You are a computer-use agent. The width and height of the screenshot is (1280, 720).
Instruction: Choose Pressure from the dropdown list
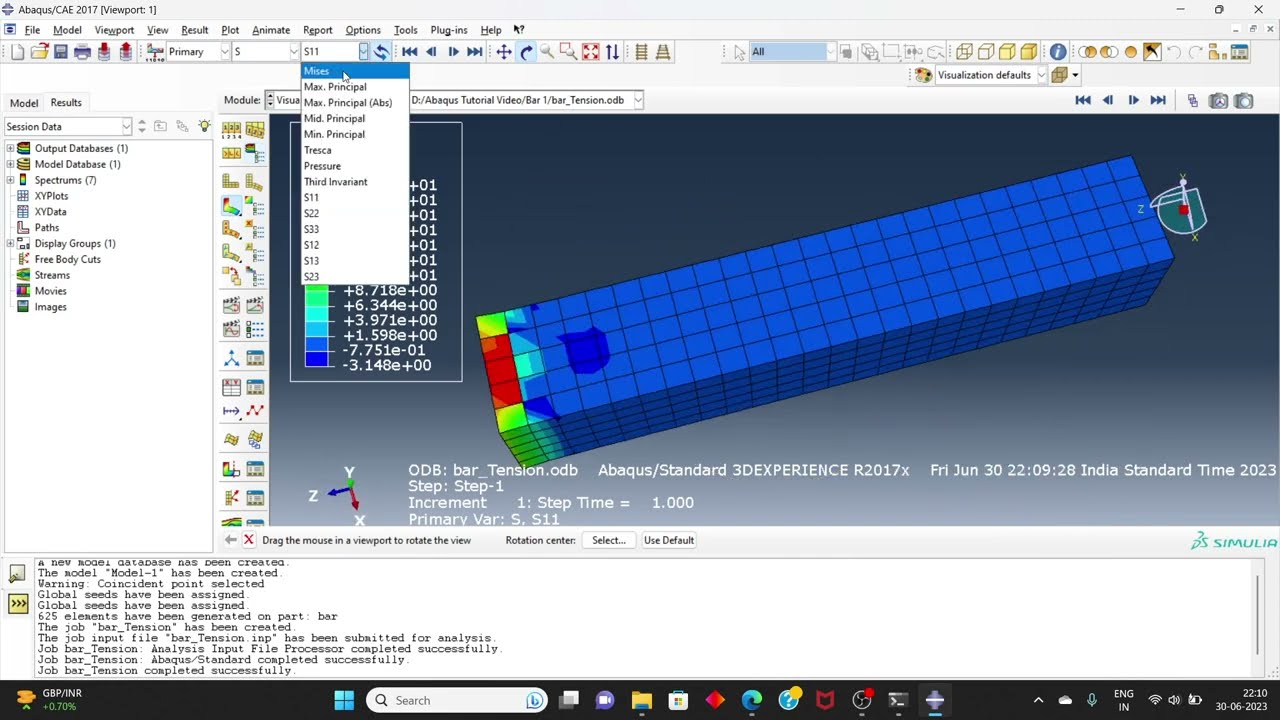[355, 166]
